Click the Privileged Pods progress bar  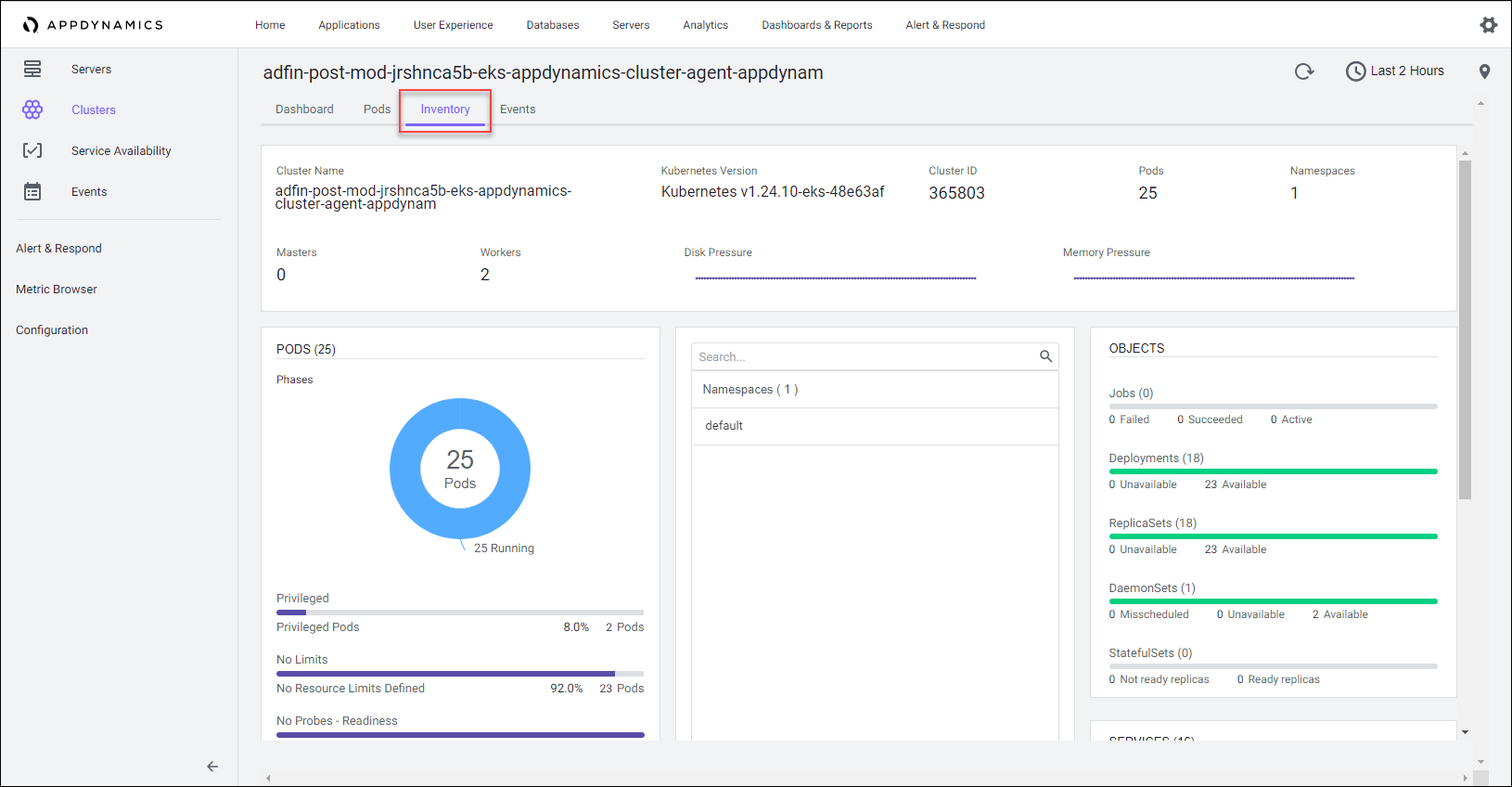[460, 613]
